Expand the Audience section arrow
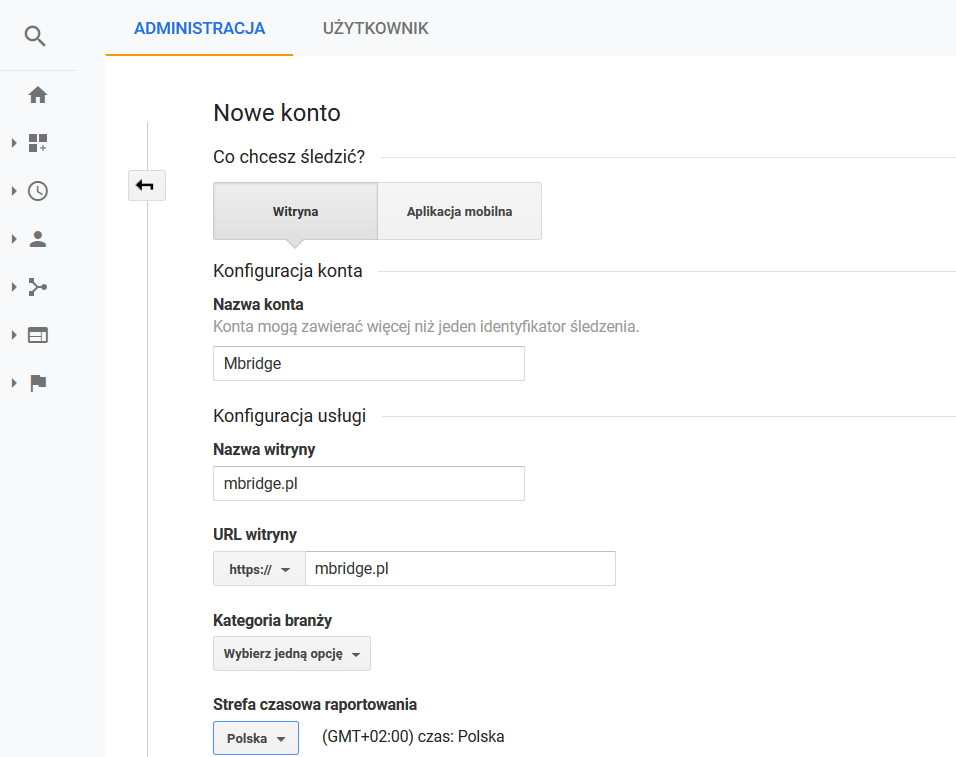956x757 pixels. point(14,239)
